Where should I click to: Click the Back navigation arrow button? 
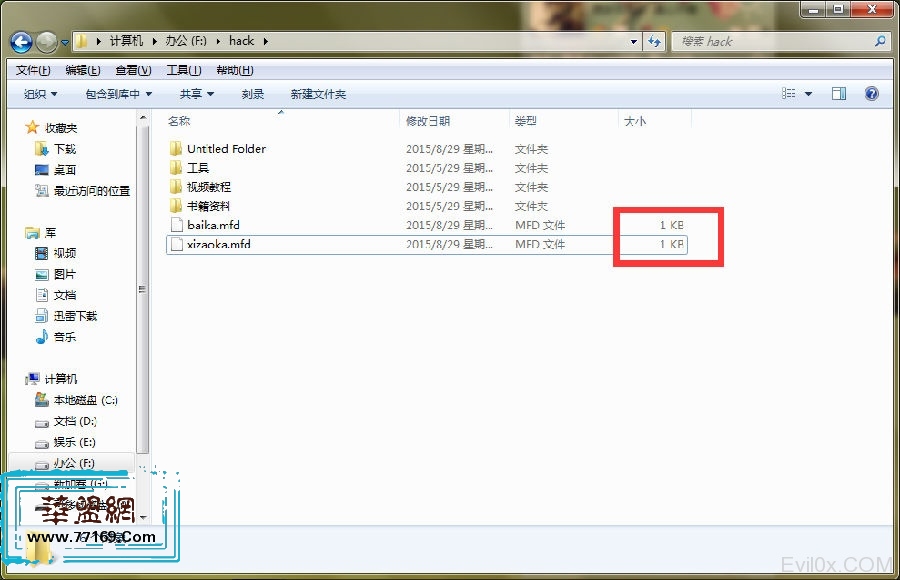(22, 42)
